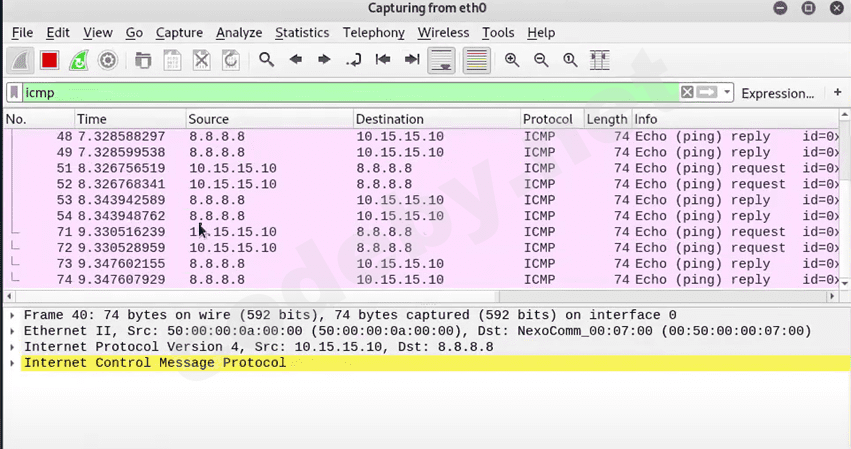The image size is (851, 449).
Task: Open capture options gear icon
Action: (x=108, y=60)
